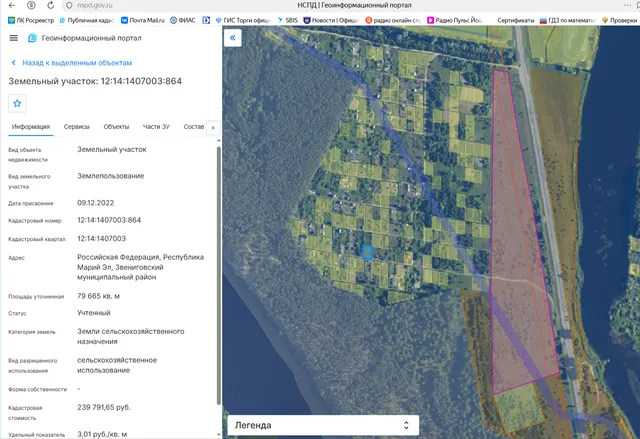Collapse the side panel with double chevron
Viewport: 640px width, 439px height.
[x=233, y=38]
